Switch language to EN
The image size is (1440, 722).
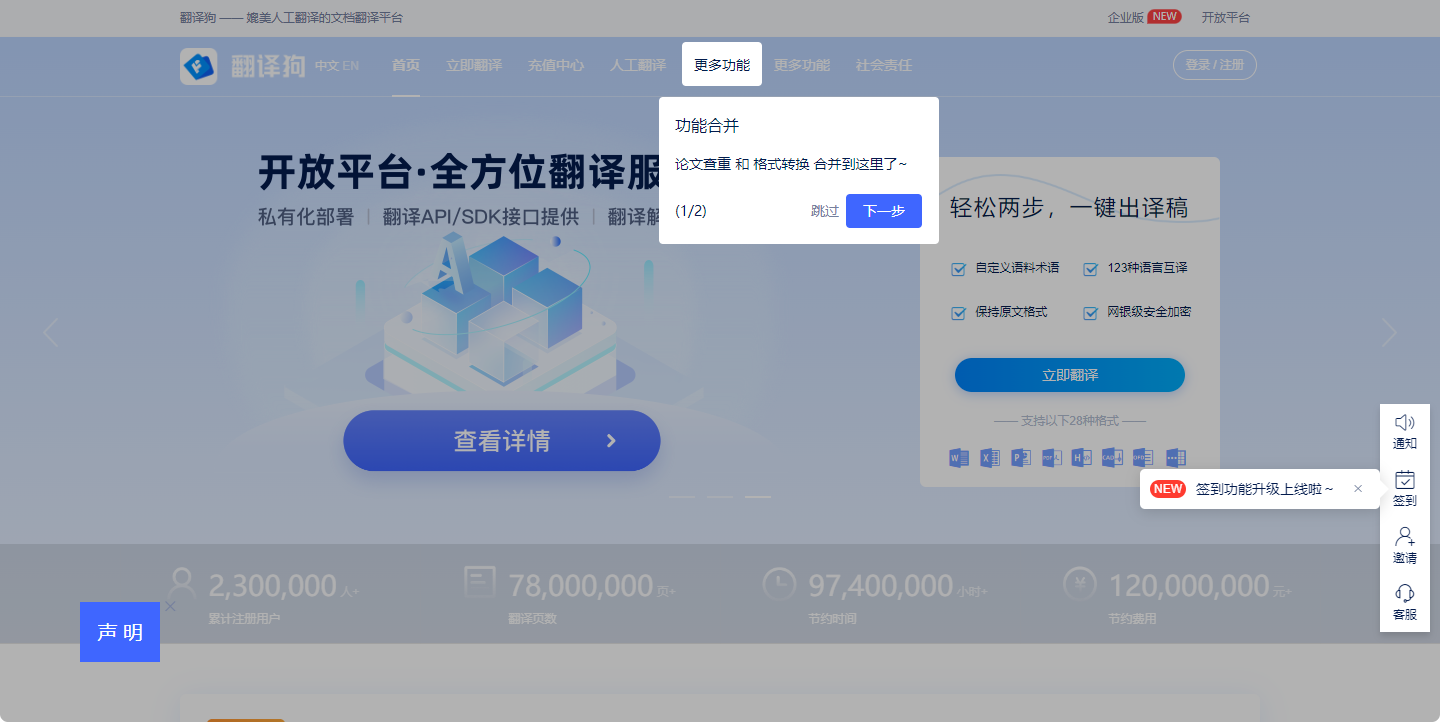click(x=350, y=66)
